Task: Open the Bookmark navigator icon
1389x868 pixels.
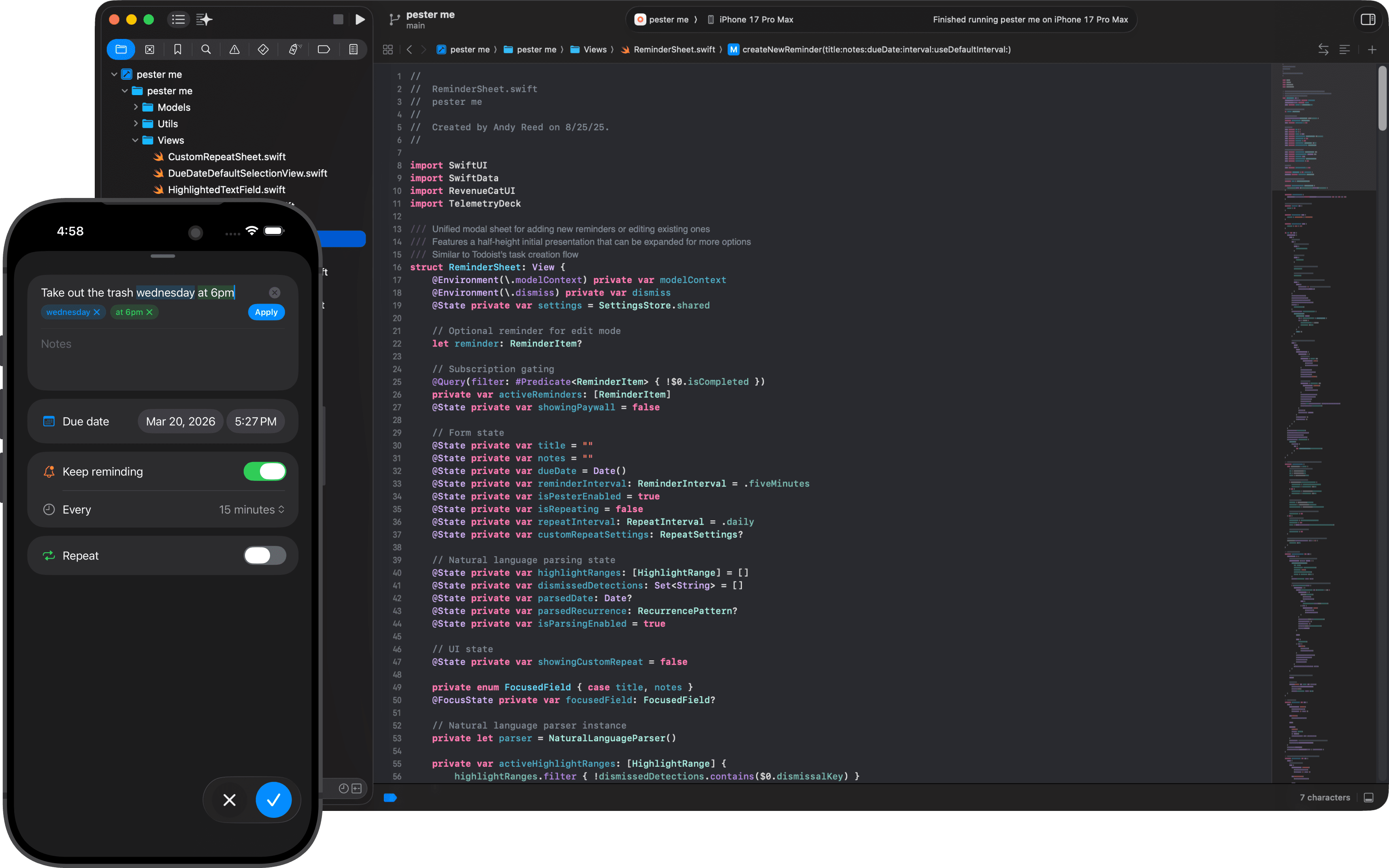Action: tap(177, 49)
